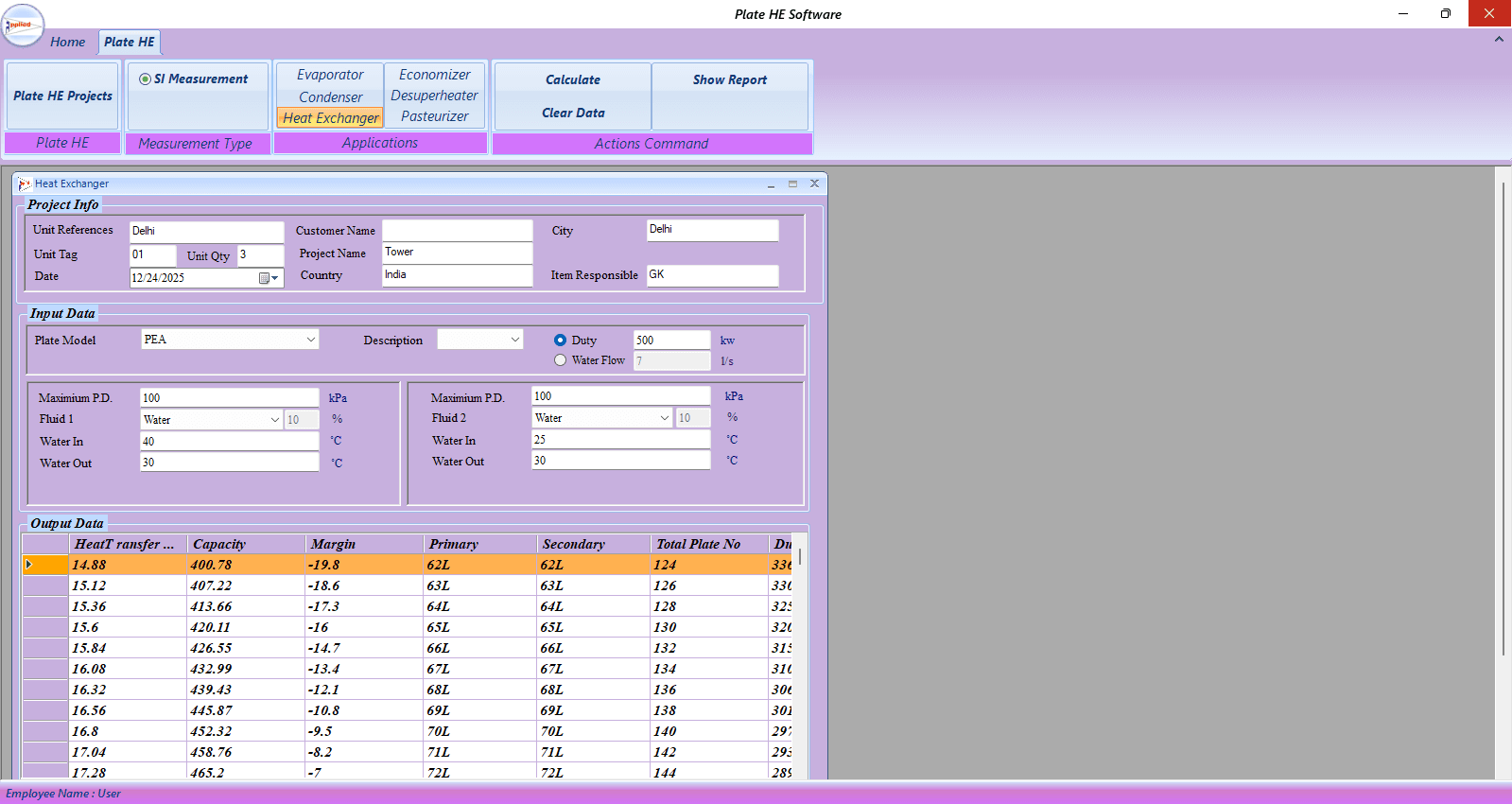Choose the Pasteurizer application
1512x804 pixels.
coord(435,116)
